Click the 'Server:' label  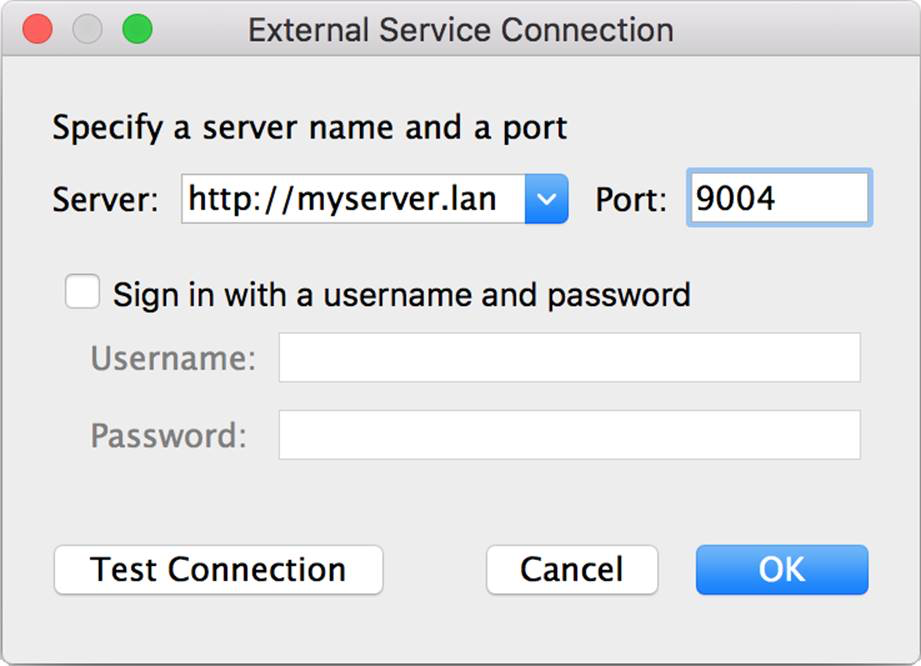coord(105,200)
